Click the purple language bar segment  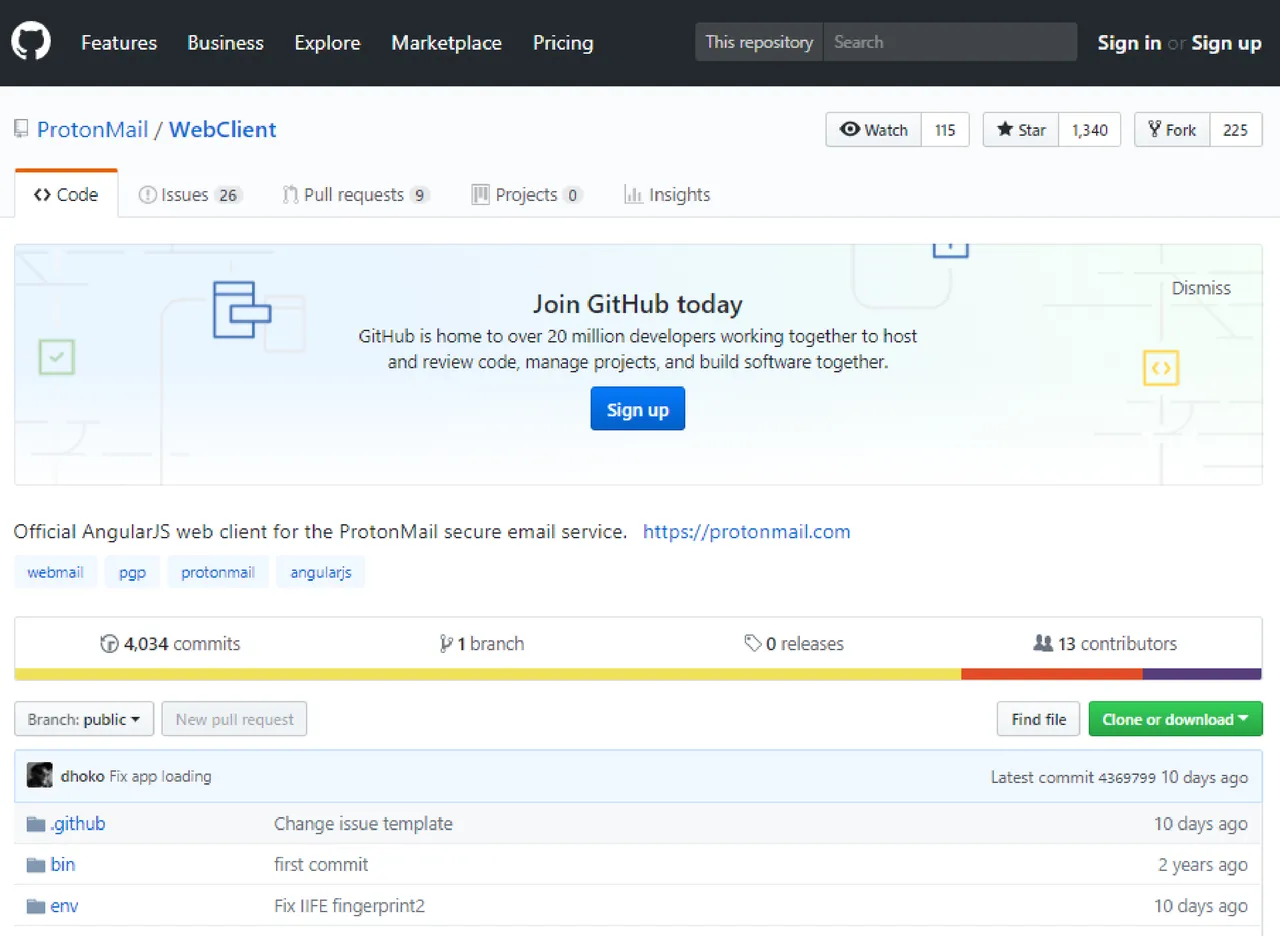(x=1202, y=674)
